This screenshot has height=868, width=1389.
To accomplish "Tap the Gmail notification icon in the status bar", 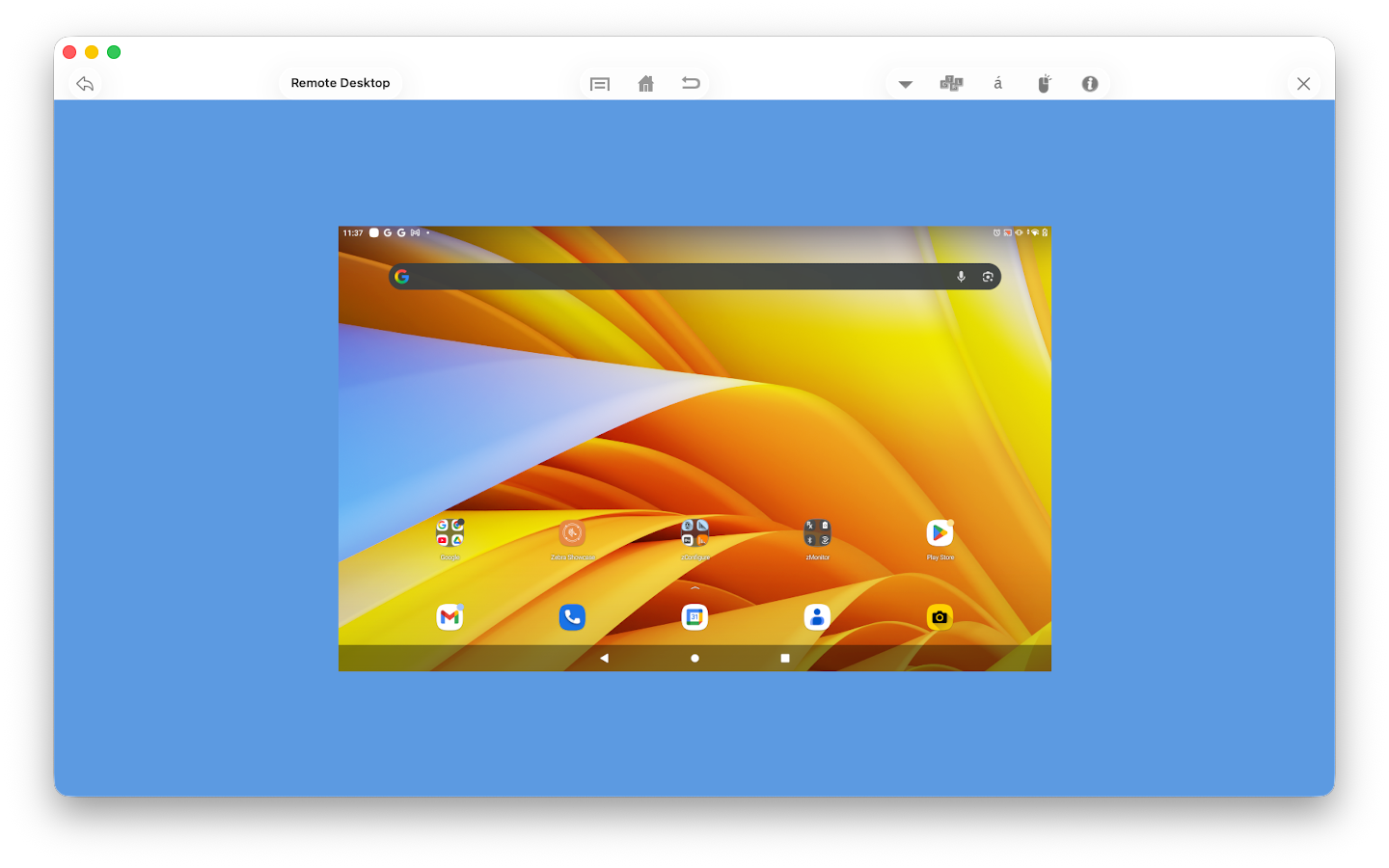I will (x=415, y=232).
